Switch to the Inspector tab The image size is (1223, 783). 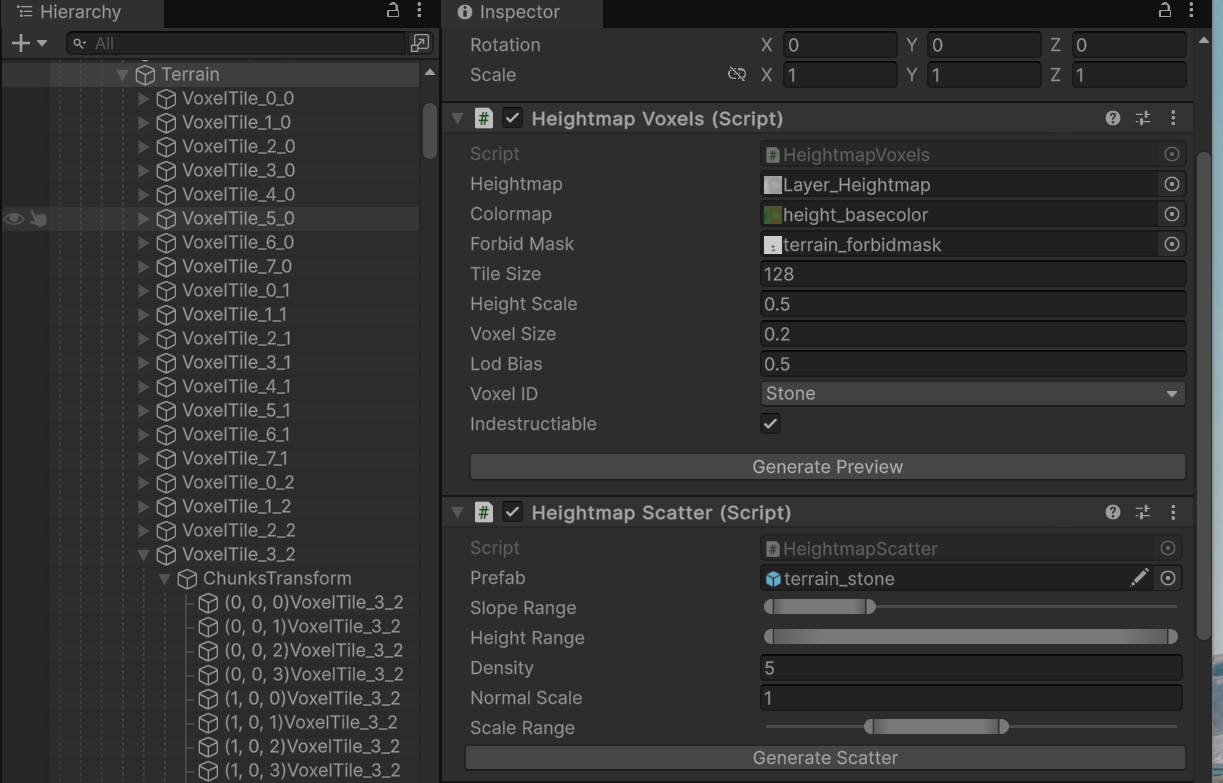pyautogui.click(x=519, y=14)
